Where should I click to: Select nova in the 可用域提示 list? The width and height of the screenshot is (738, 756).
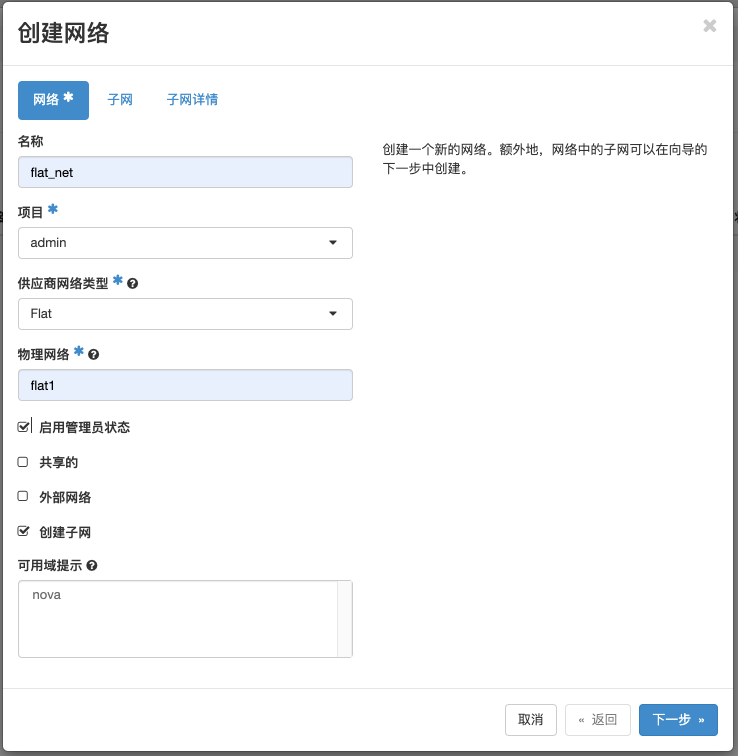(47, 595)
